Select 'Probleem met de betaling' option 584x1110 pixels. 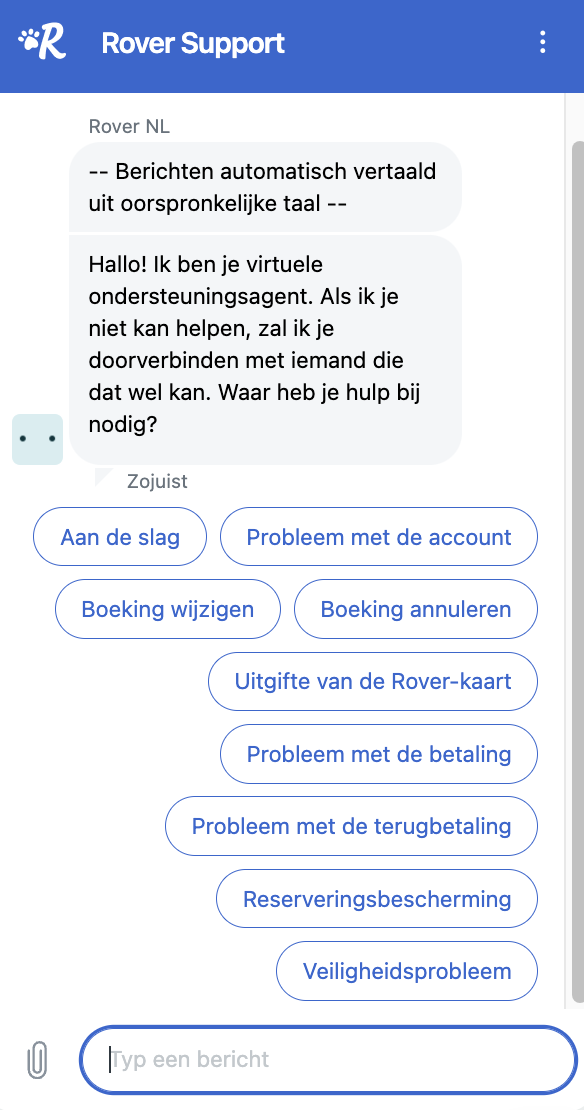(x=379, y=754)
